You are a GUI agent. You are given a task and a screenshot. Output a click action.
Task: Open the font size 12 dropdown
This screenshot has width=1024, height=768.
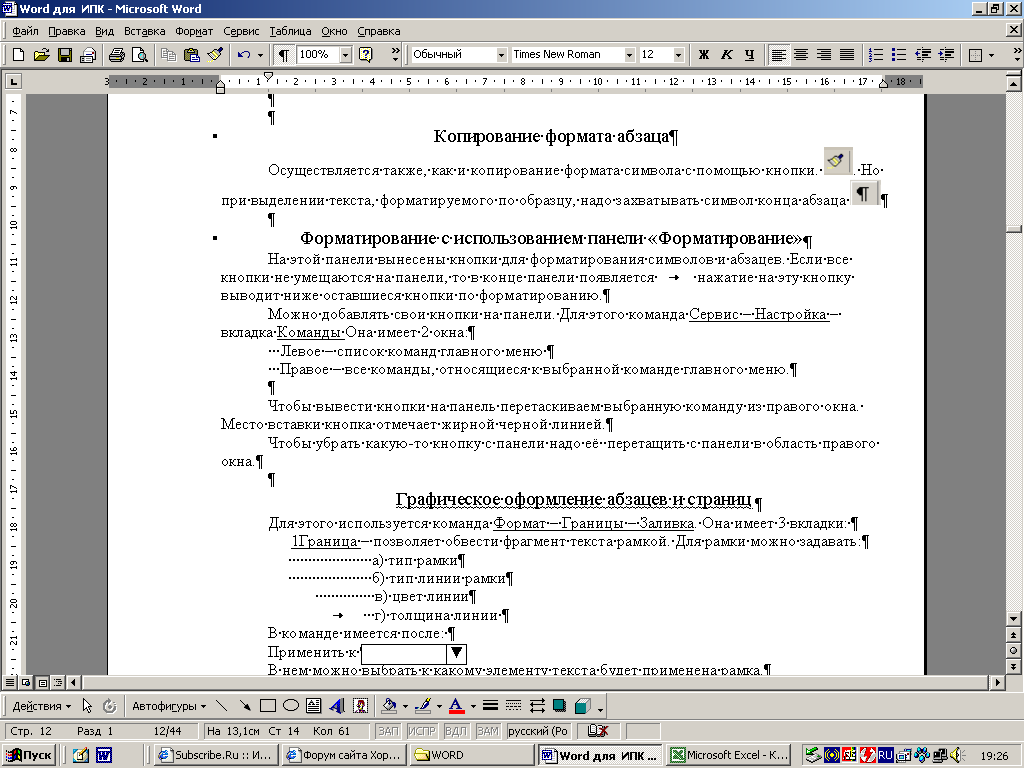click(x=678, y=55)
